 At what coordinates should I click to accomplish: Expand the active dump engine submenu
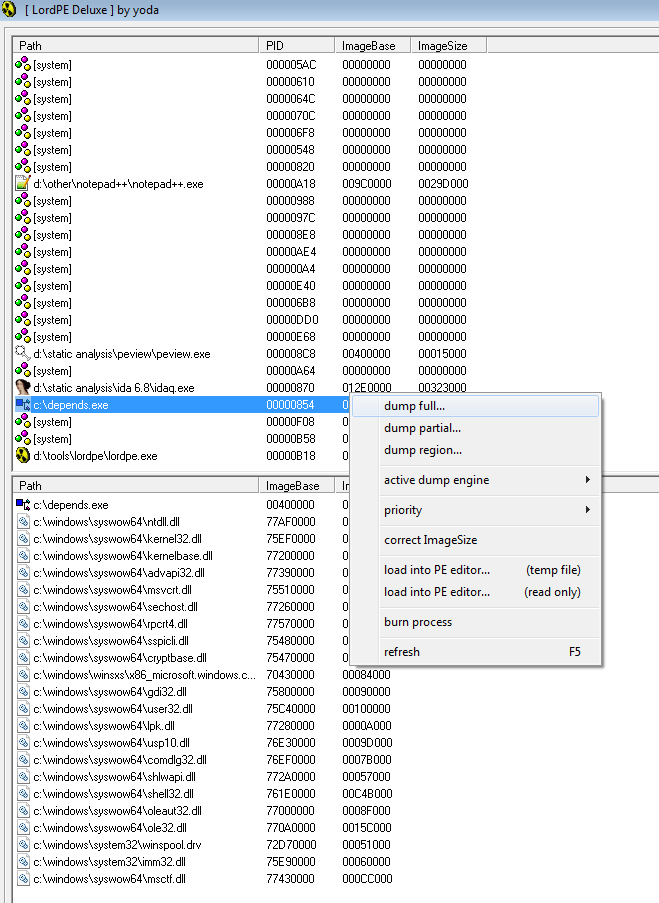click(475, 480)
